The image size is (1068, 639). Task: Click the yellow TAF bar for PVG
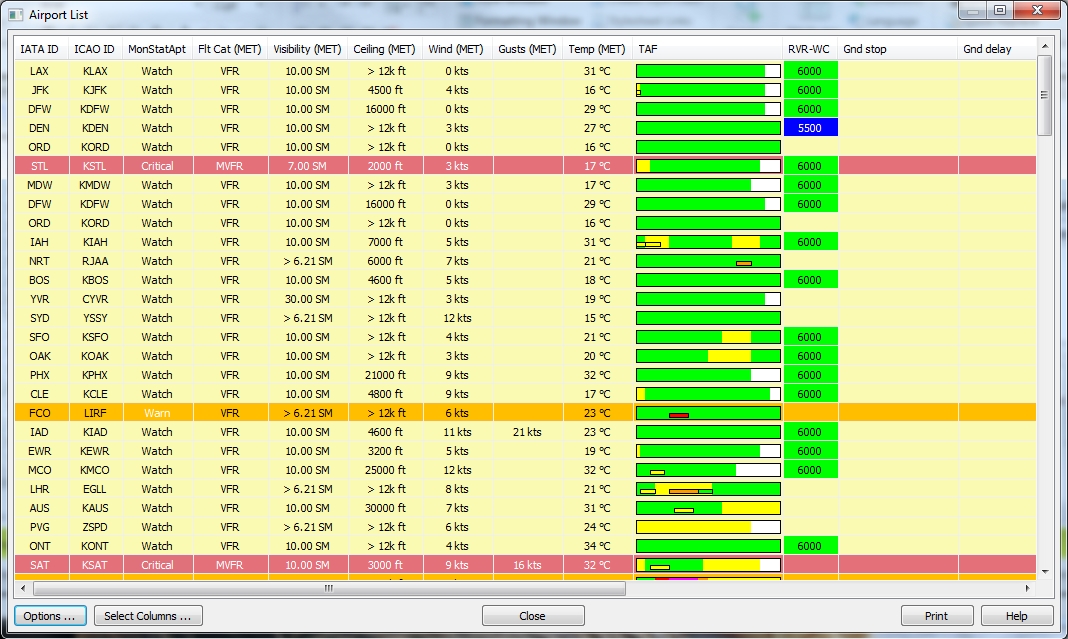coord(708,527)
